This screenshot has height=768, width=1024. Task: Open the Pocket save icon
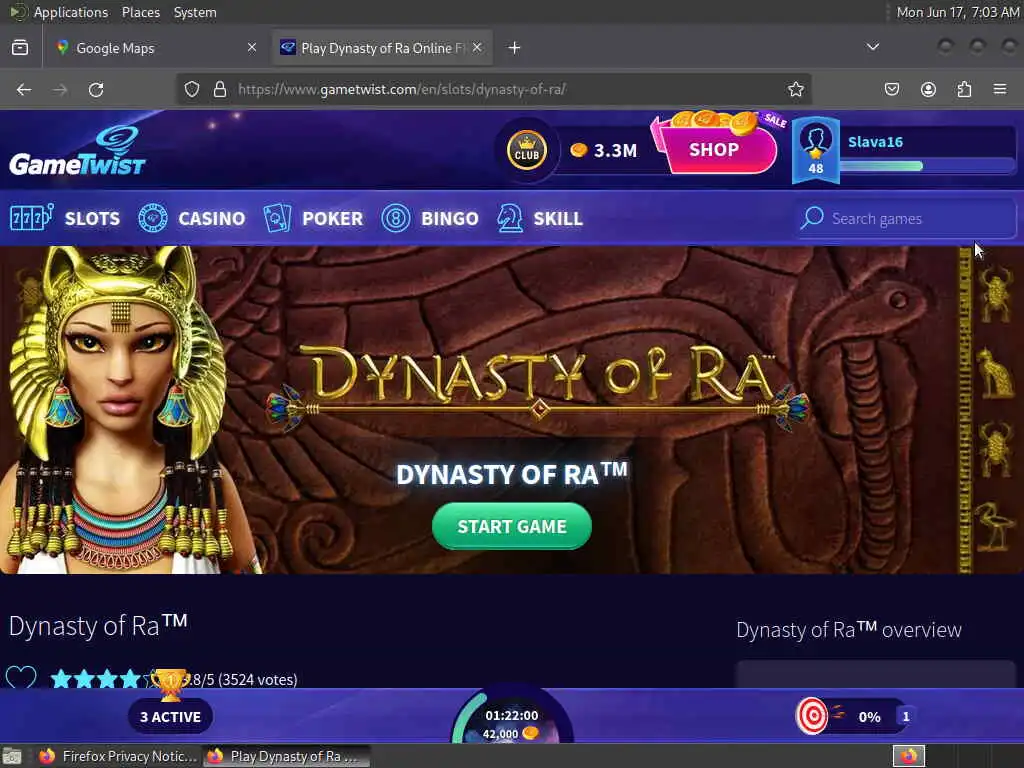[892, 89]
